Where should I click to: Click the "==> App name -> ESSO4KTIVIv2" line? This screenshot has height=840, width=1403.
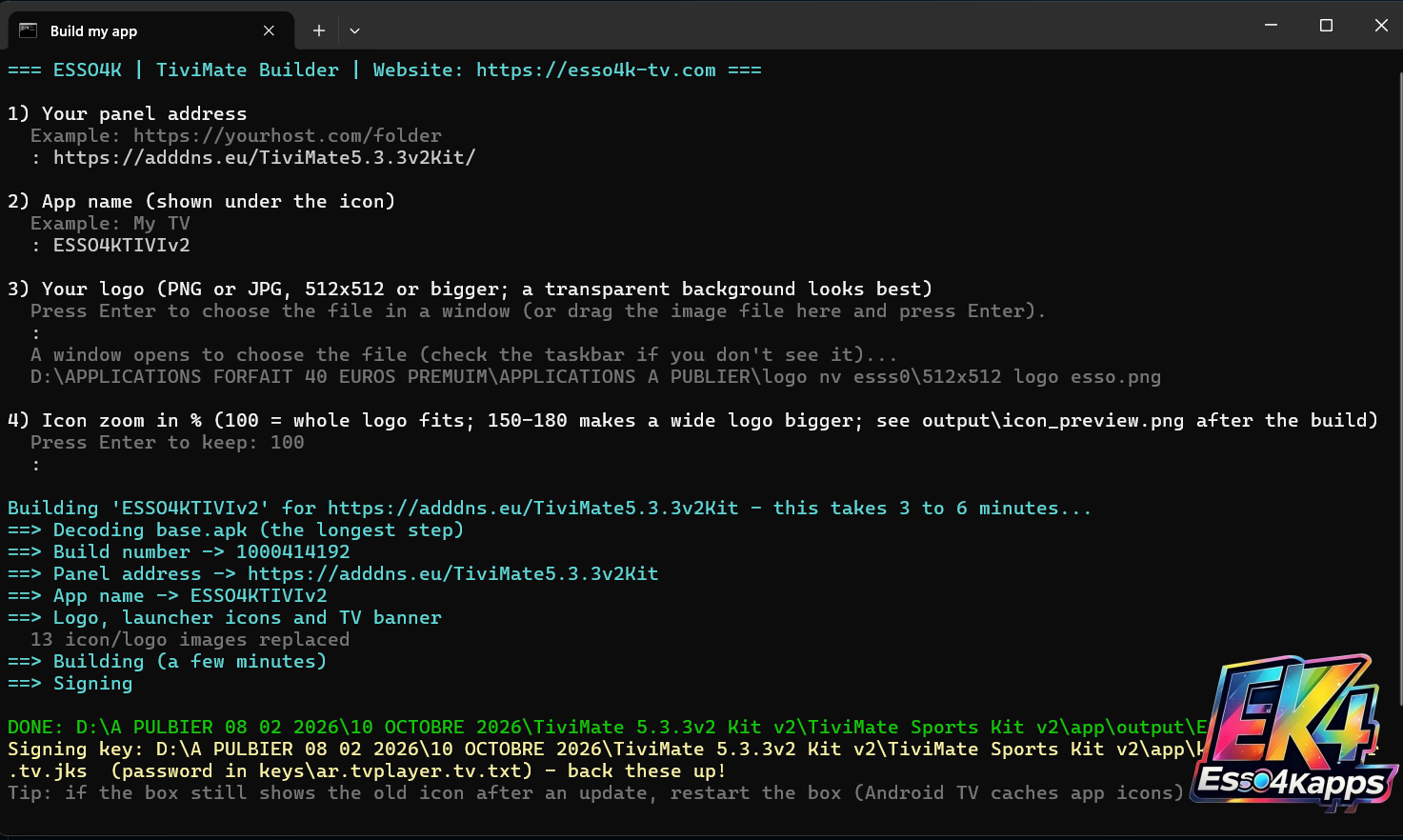(x=168, y=595)
